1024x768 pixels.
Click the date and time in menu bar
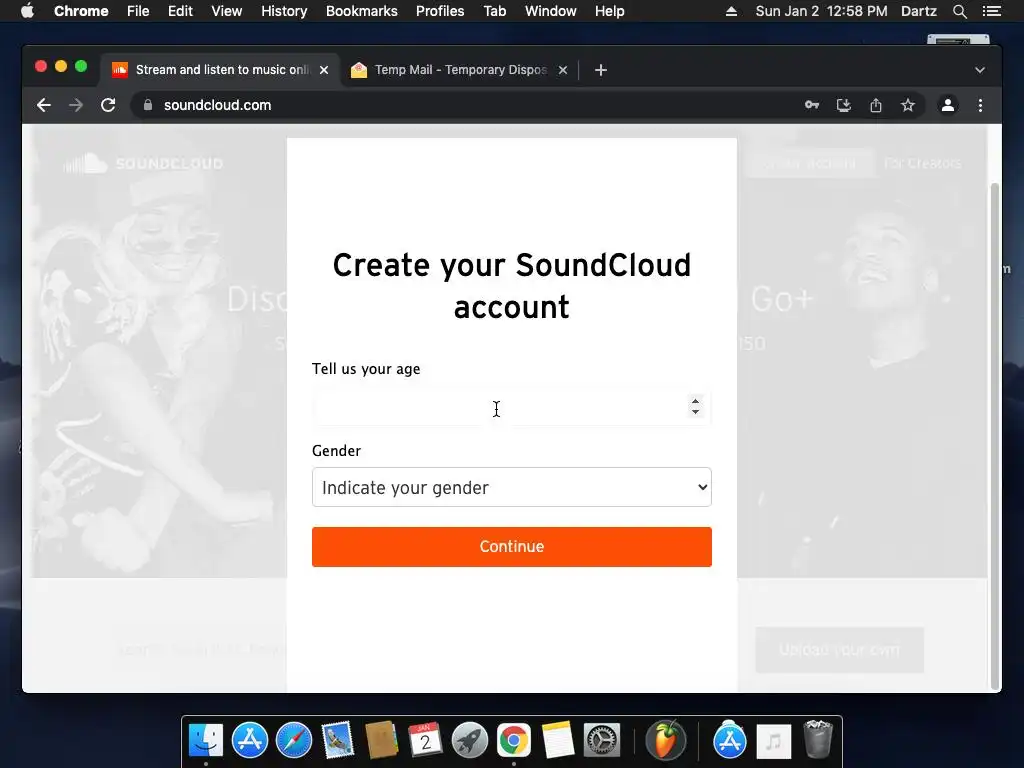pyautogui.click(x=822, y=11)
